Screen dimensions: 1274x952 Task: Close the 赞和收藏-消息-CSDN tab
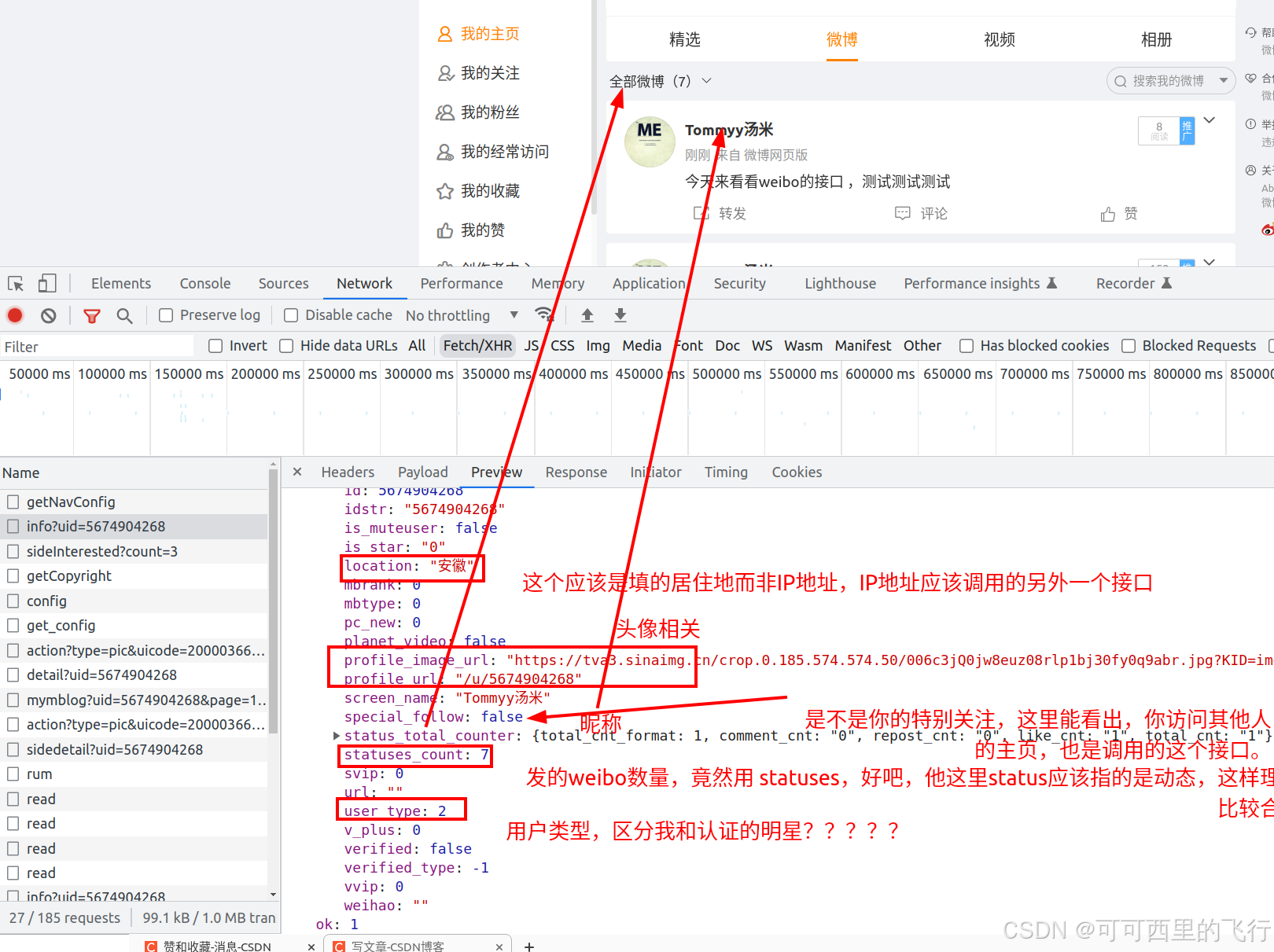311,946
